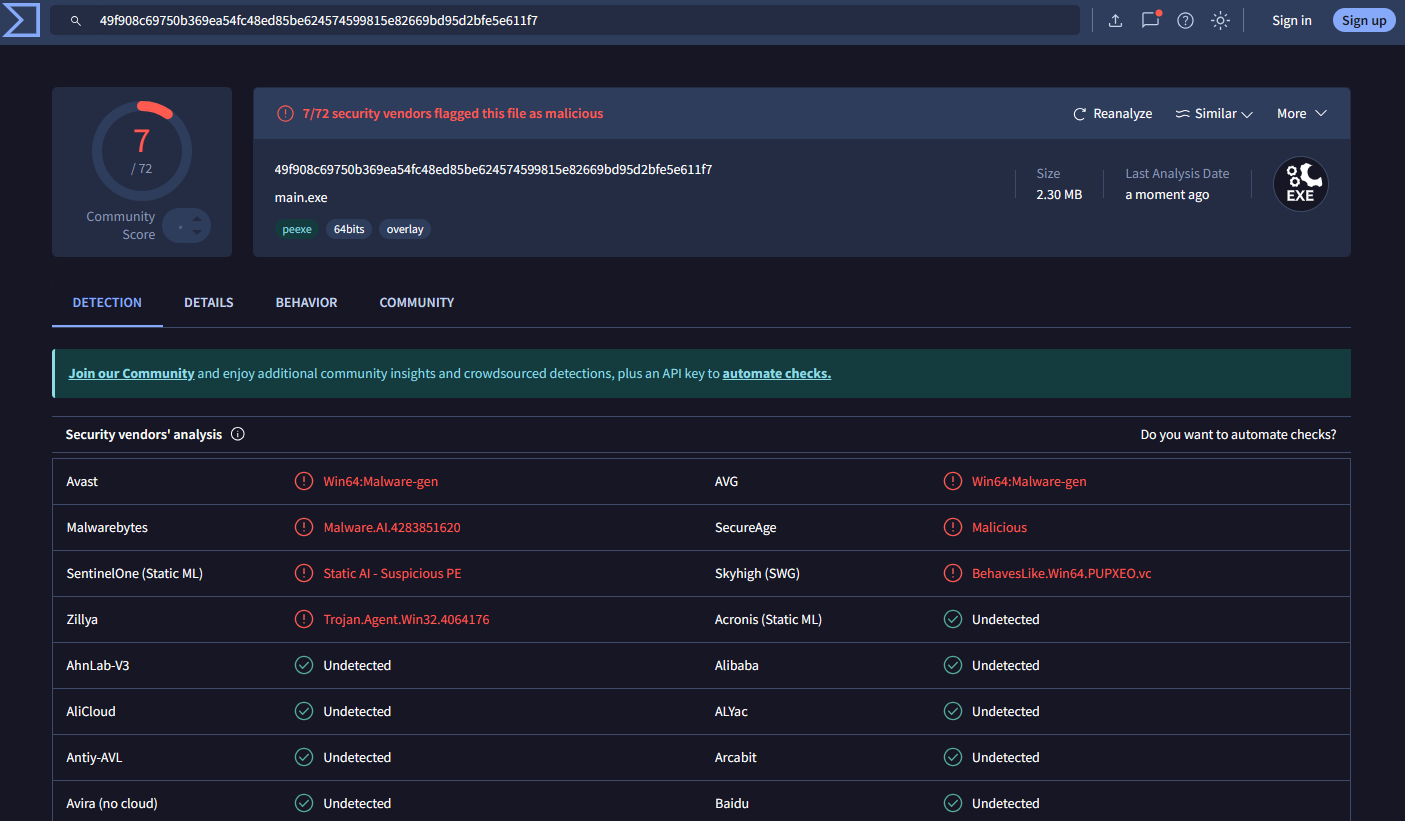Click the Reanalyze button
The height and width of the screenshot is (821, 1405).
point(1112,114)
